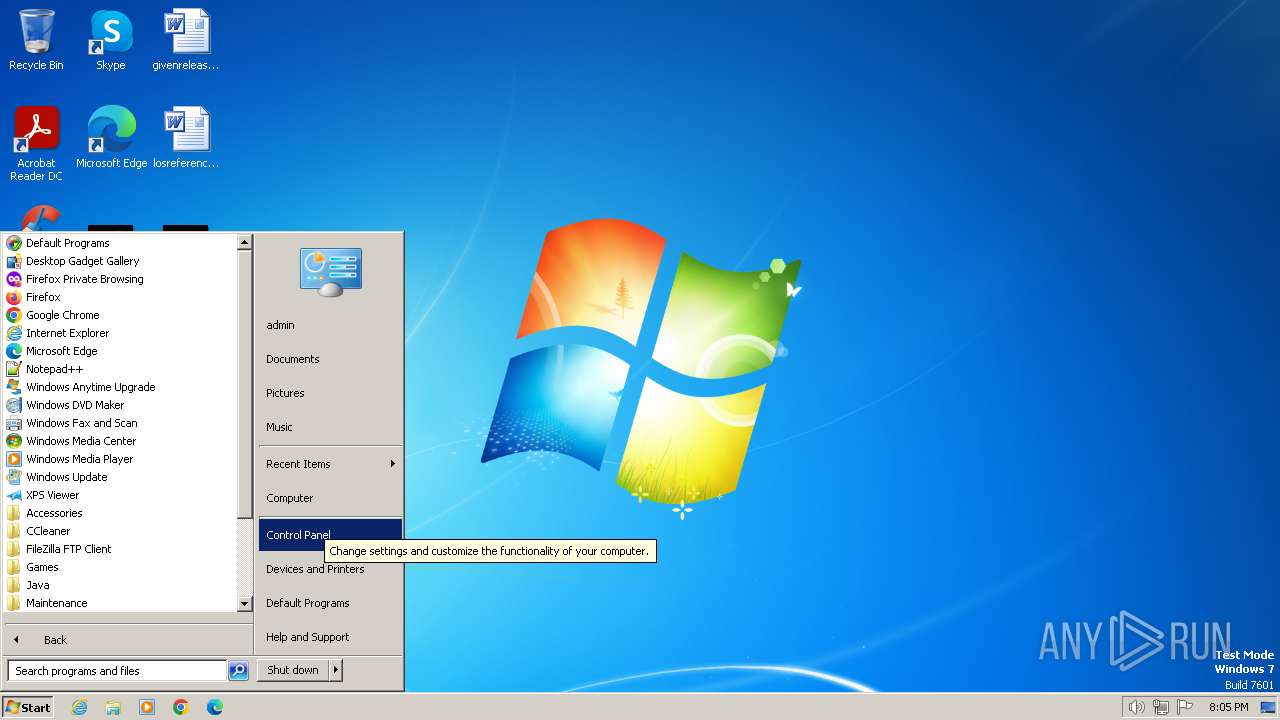Viewport: 1280px width, 720px height.
Task: Click the Desktop Gadget Gallery icon
Action: click(x=14, y=261)
